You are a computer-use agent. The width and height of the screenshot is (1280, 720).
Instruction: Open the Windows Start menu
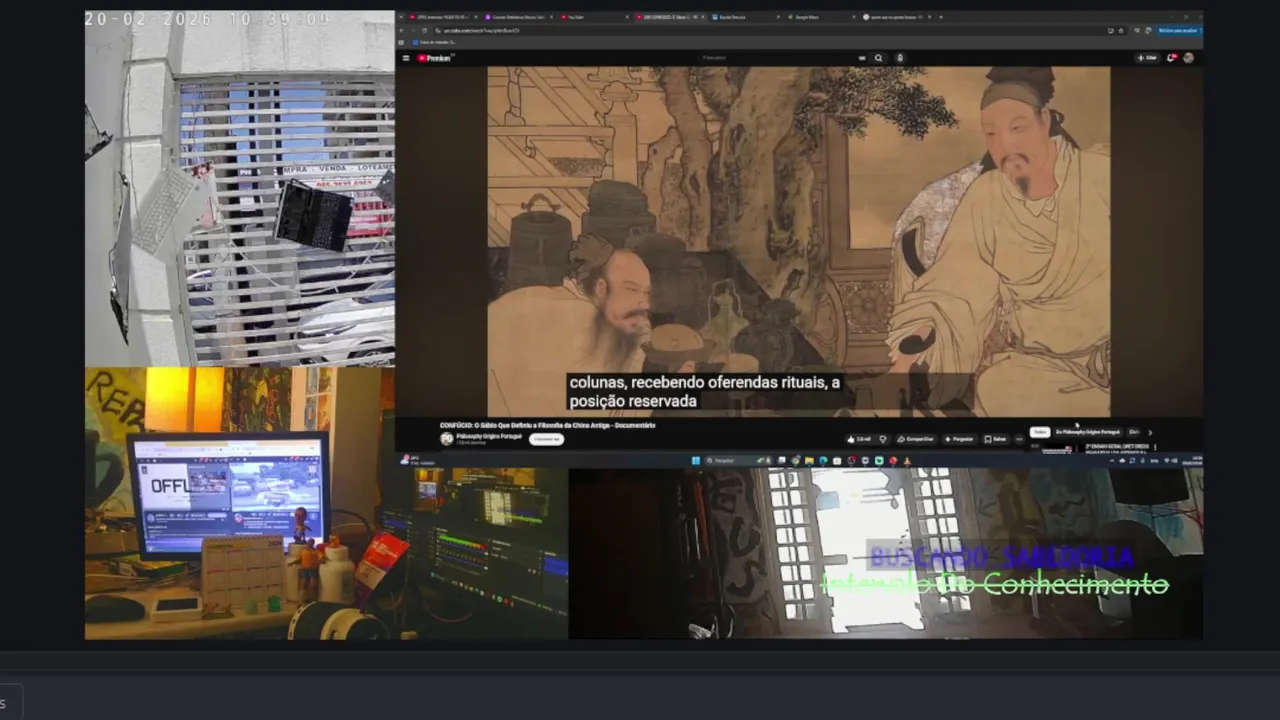pyautogui.click(x=696, y=461)
